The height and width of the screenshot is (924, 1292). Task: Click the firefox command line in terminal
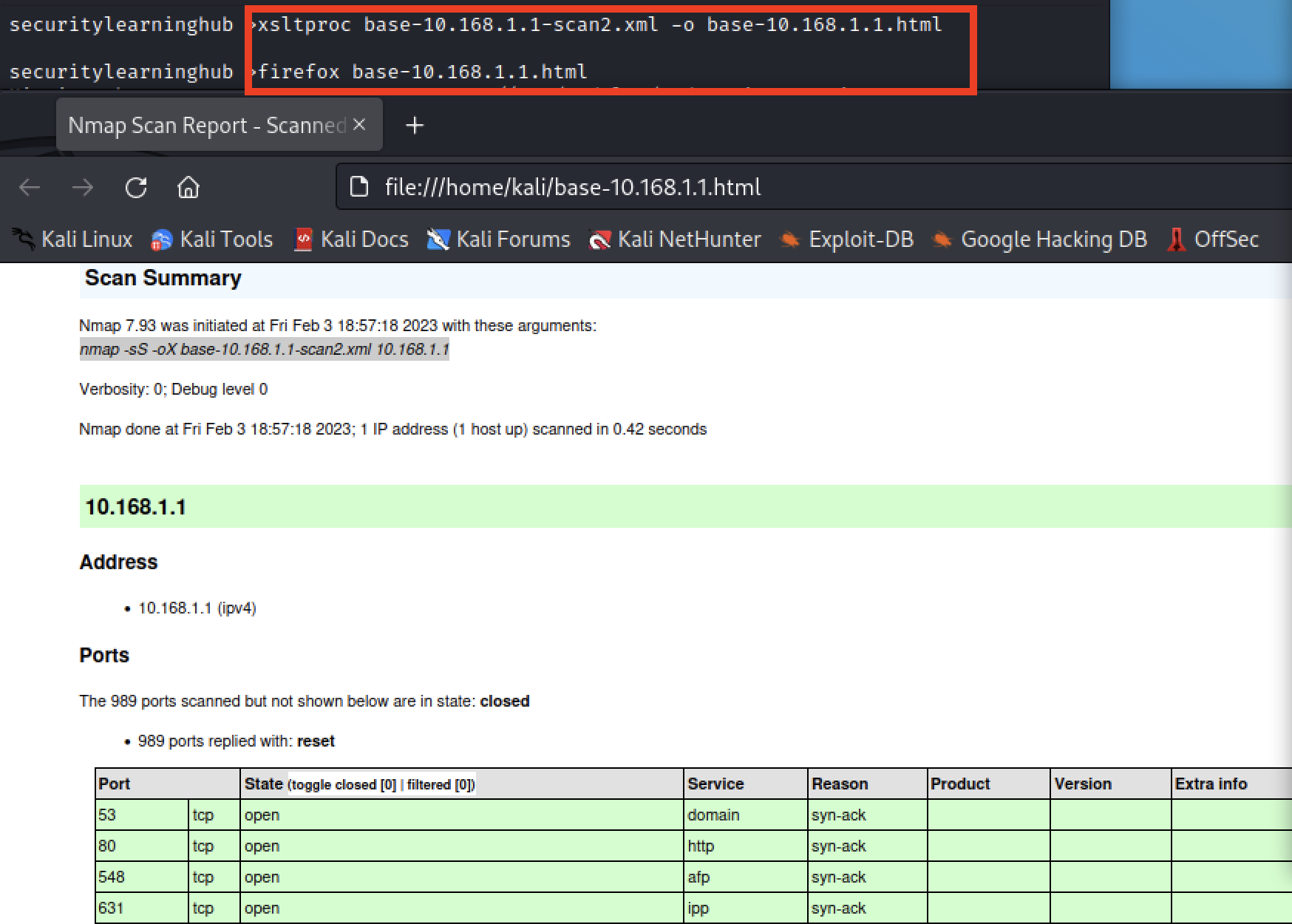click(x=422, y=72)
